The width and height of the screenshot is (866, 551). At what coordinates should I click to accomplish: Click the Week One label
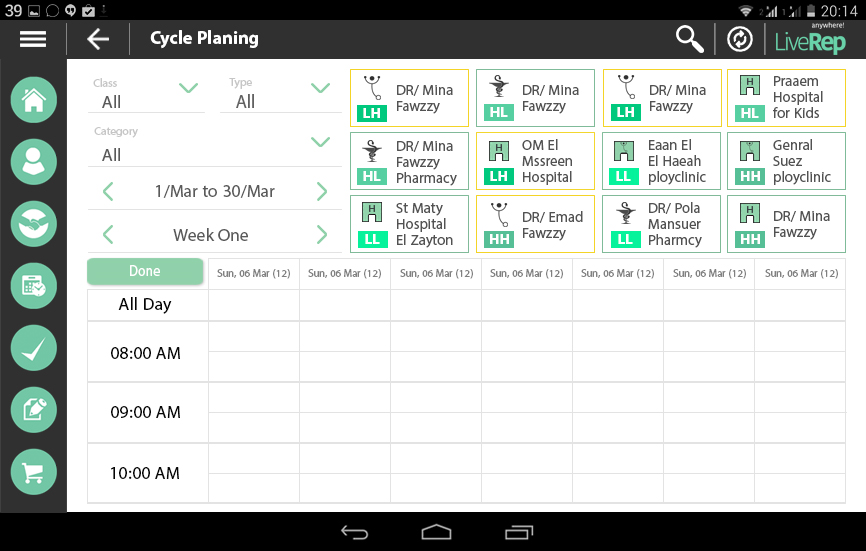click(211, 235)
